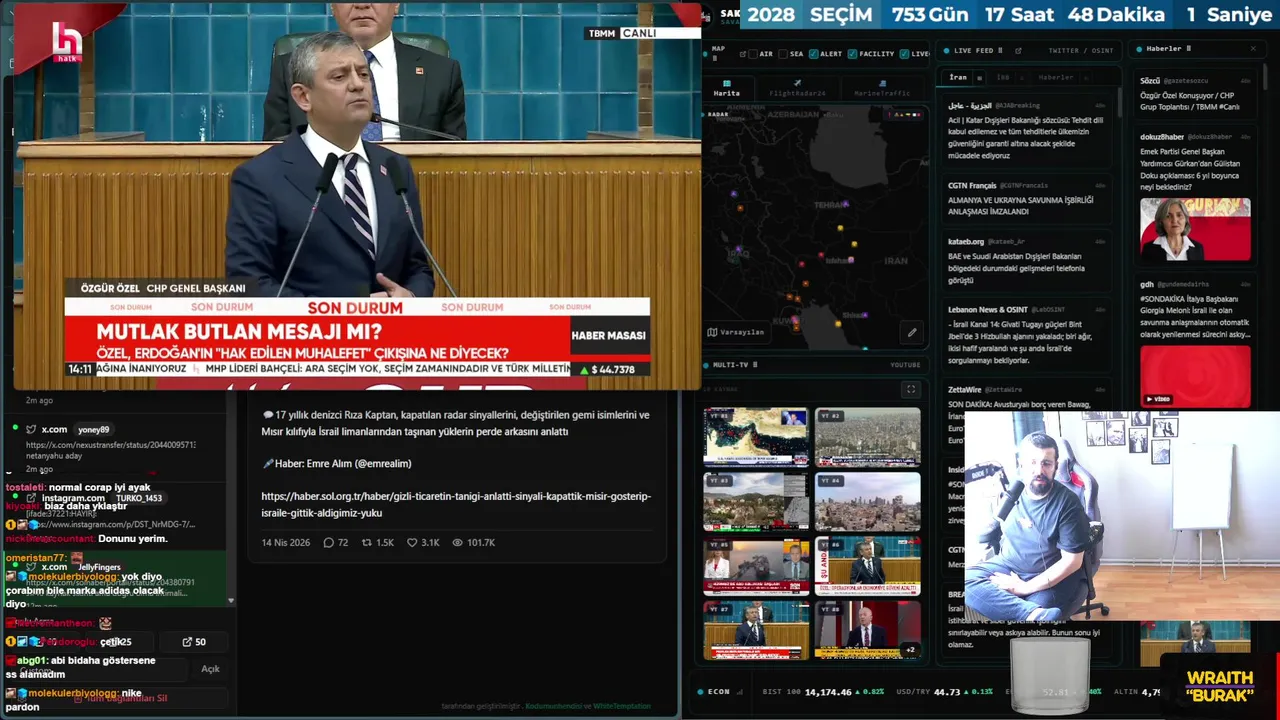
Task: Expand the Multi-TV grid to fullscreen
Action: (910, 389)
